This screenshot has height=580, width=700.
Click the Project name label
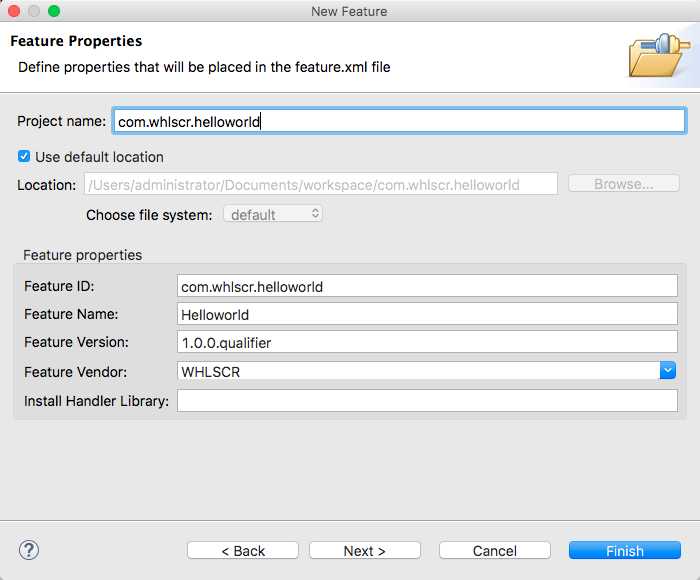(x=62, y=121)
